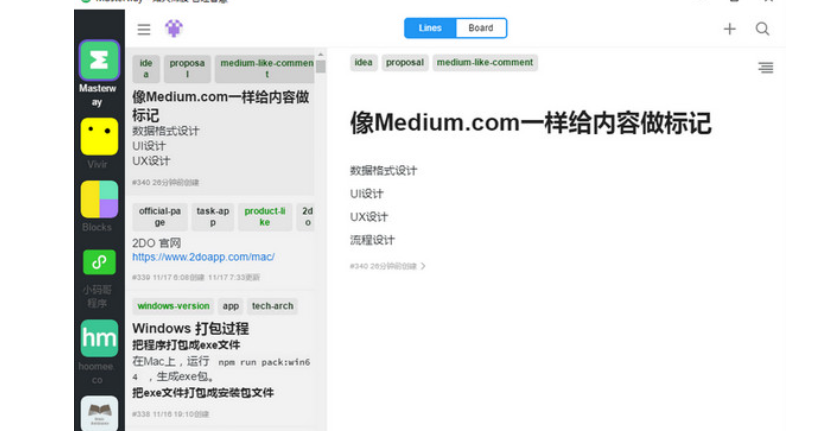Click the green link-shaped mini program icon
Viewport: 835px width, 431px height.
pos(99,262)
